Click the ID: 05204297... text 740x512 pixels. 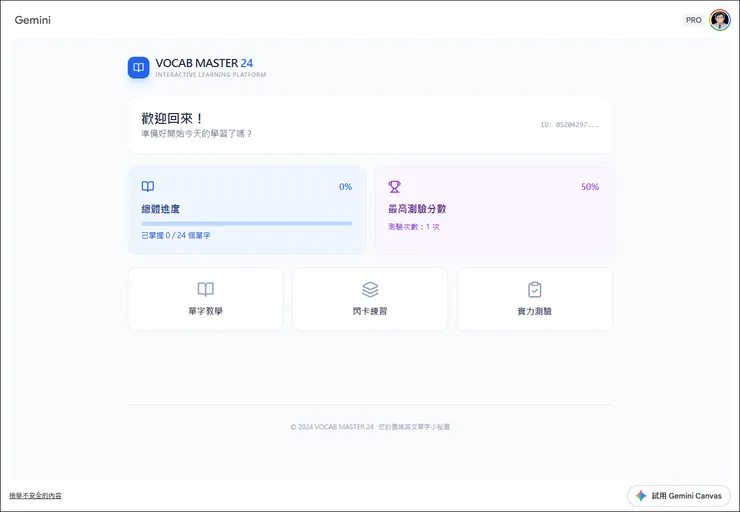(569, 125)
